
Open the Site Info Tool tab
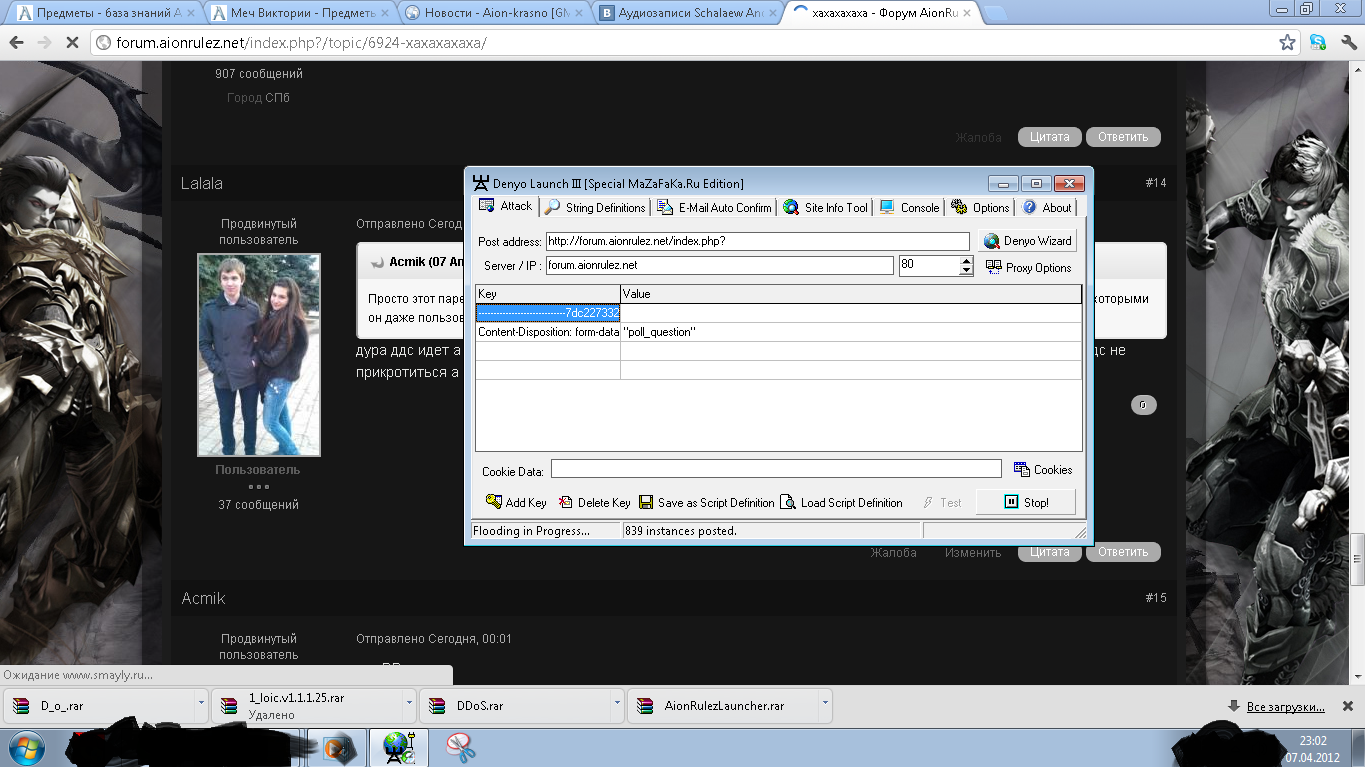(x=826, y=207)
